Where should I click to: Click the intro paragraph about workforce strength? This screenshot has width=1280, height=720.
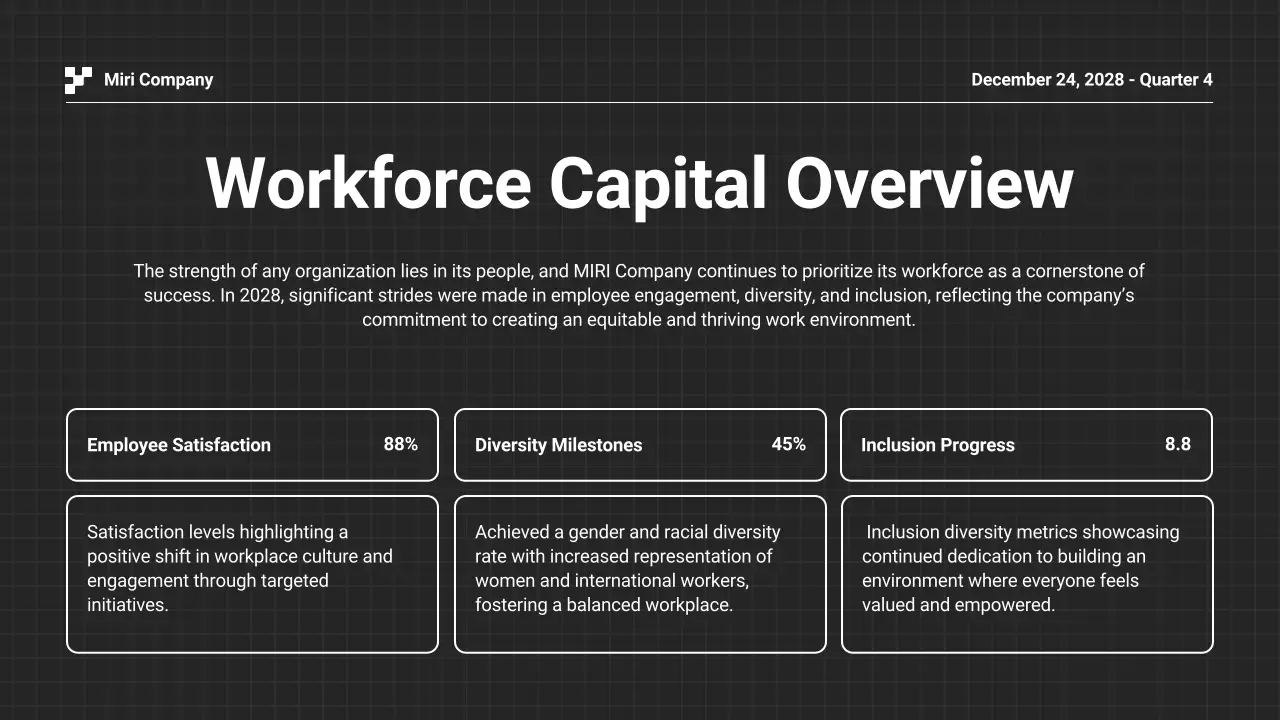point(640,295)
